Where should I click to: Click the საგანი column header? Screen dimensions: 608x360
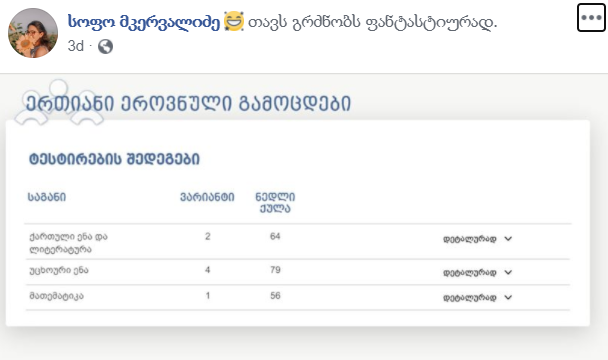point(47,197)
